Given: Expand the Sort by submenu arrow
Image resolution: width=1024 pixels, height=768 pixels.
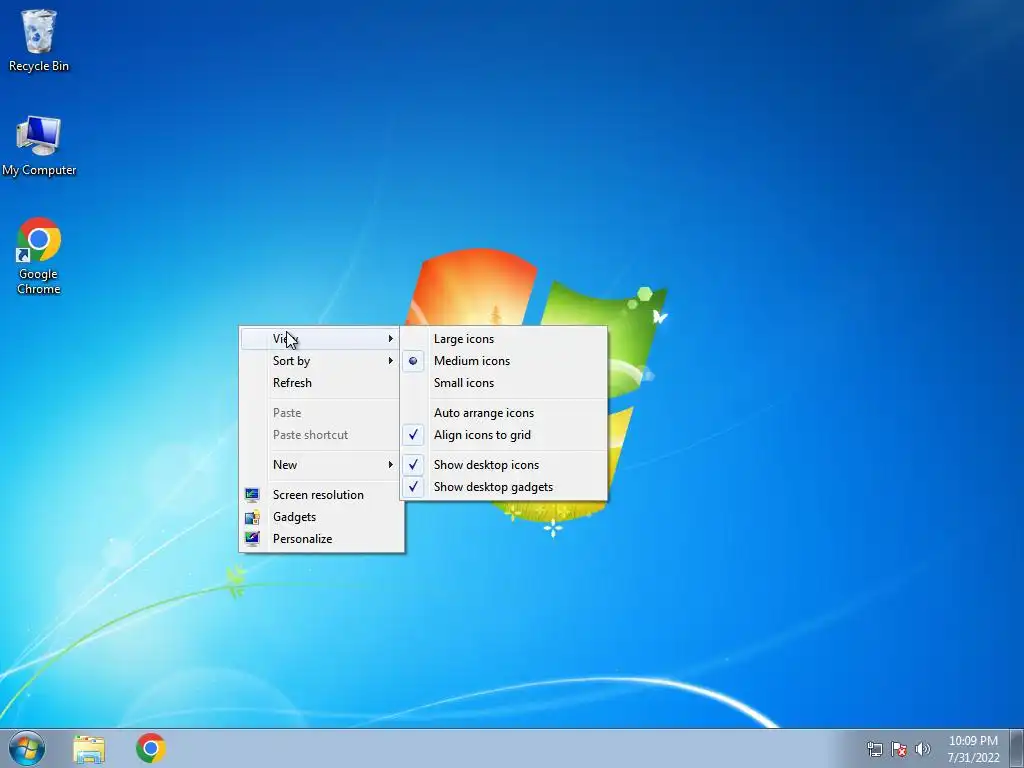Looking at the screenshot, I should [391, 360].
